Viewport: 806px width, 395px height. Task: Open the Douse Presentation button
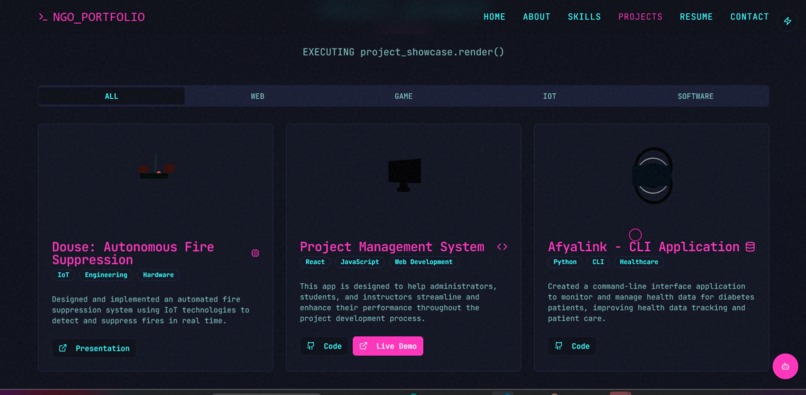pos(94,348)
